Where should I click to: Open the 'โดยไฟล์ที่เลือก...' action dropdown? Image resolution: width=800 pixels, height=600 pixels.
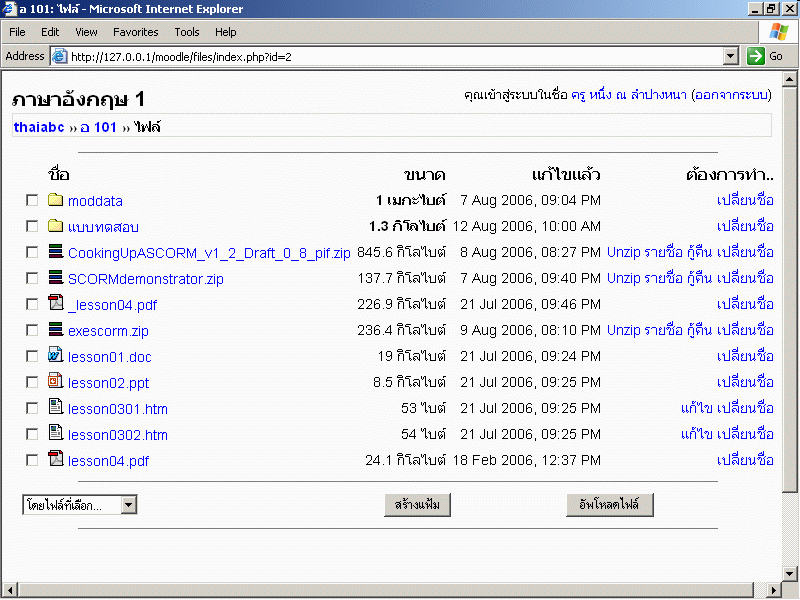(x=80, y=505)
